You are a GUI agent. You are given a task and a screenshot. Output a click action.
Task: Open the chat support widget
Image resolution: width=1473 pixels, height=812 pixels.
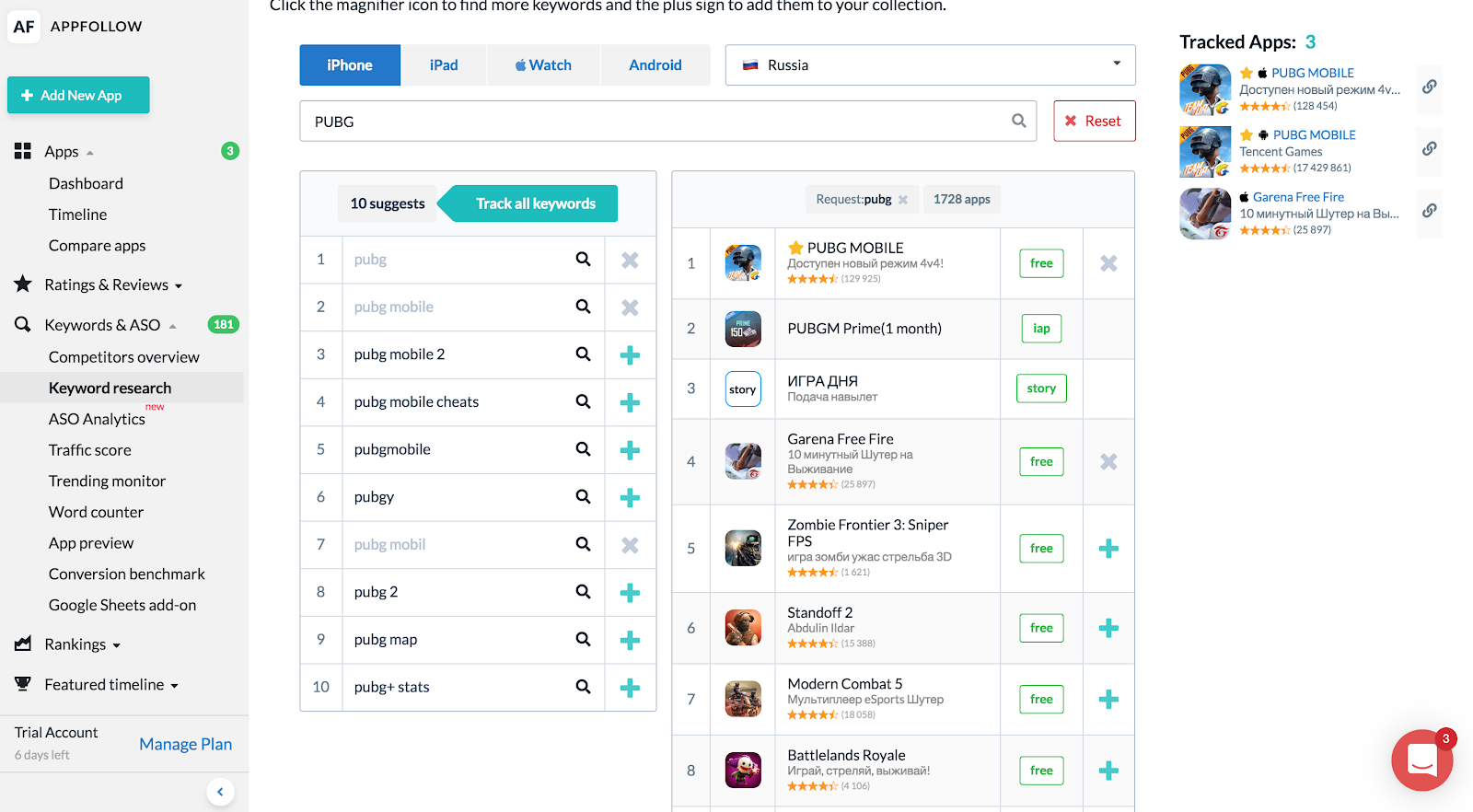click(x=1421, y=760)
